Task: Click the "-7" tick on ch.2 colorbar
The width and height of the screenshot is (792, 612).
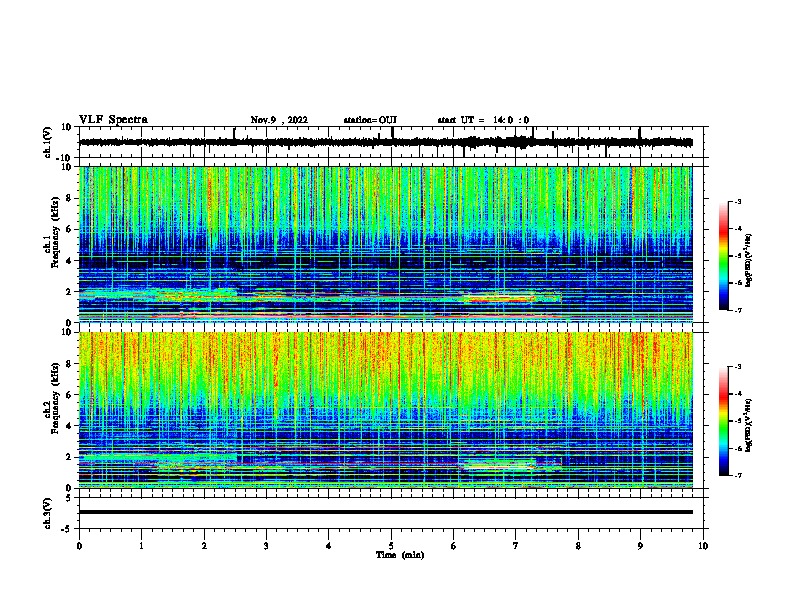Action: (737, 476)
